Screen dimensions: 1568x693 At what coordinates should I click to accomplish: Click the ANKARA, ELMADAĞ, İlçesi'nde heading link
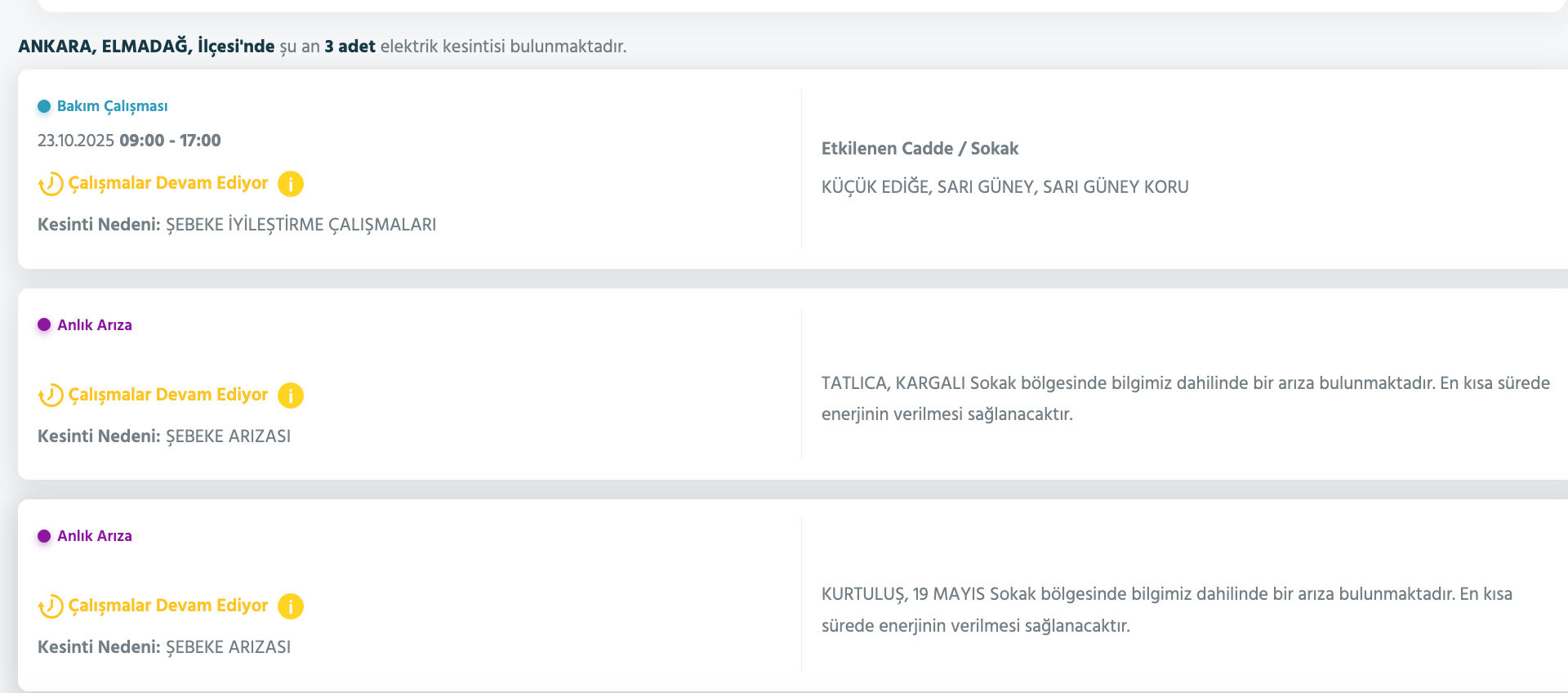click(x=145, y=47)
